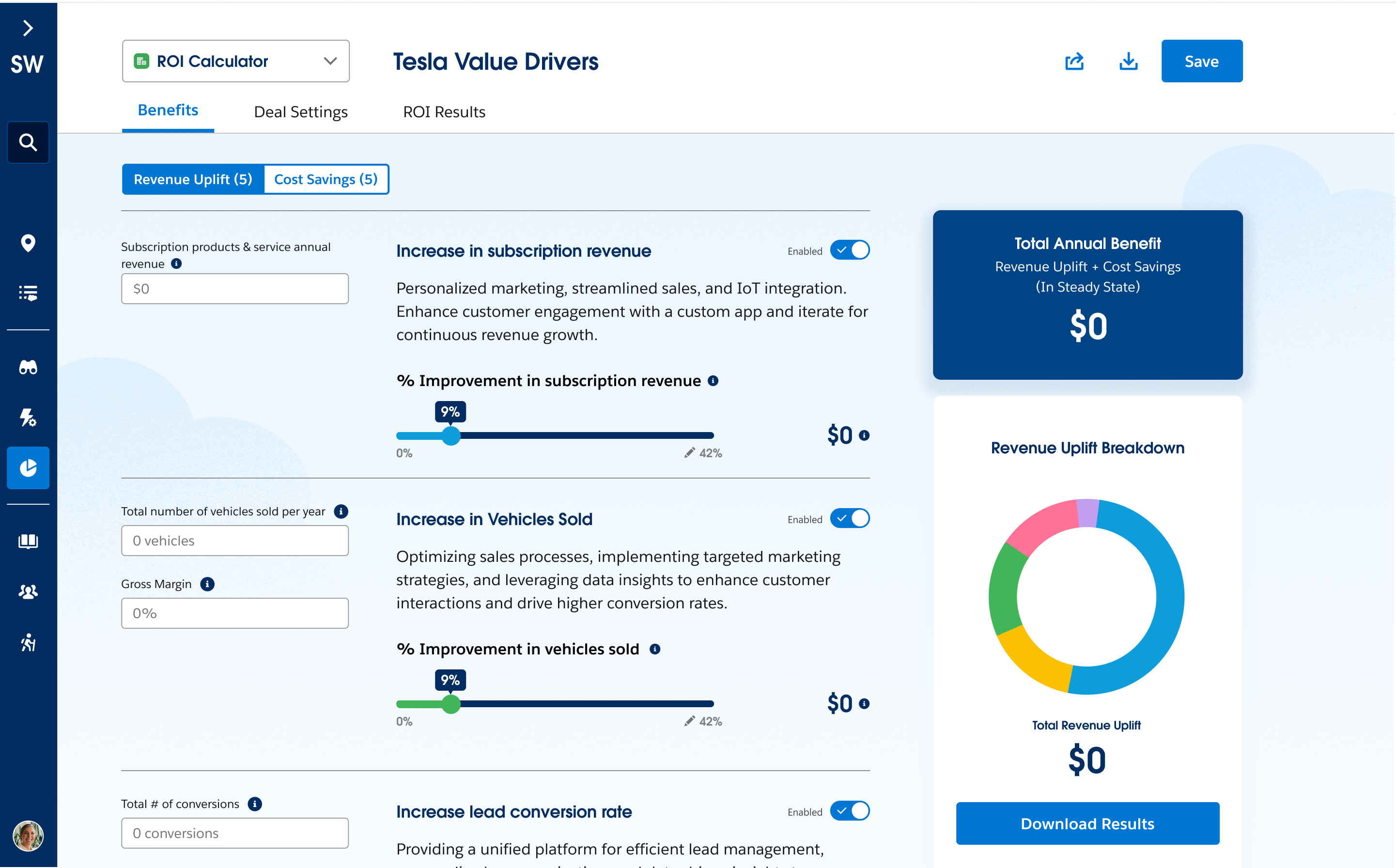Switch to the Deal Settings tab
This screenshot has width=1396, height=868.
pyautogui.click(x=301, y=112)
